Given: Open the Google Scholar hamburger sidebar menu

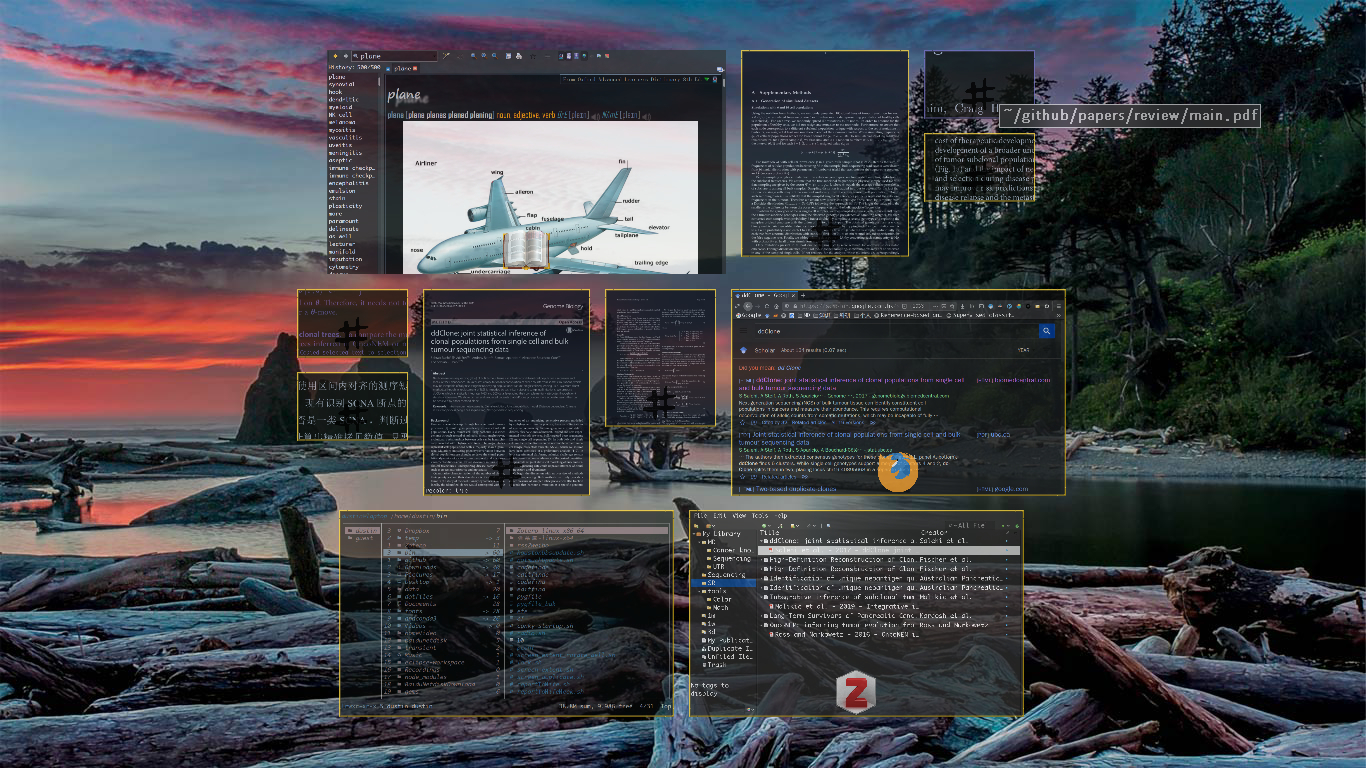Looking at the screenshot, I should 743,331.
